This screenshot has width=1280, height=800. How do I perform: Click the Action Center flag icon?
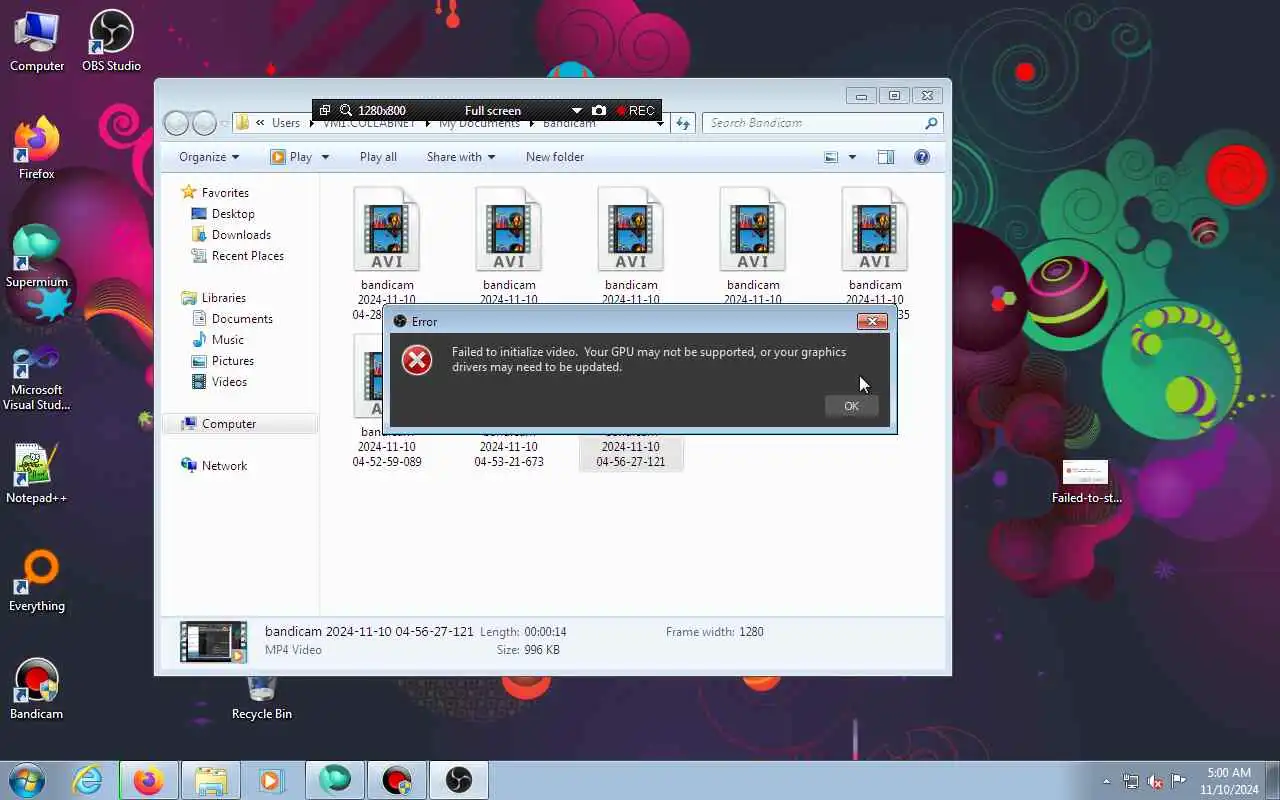click(1179, 781)
